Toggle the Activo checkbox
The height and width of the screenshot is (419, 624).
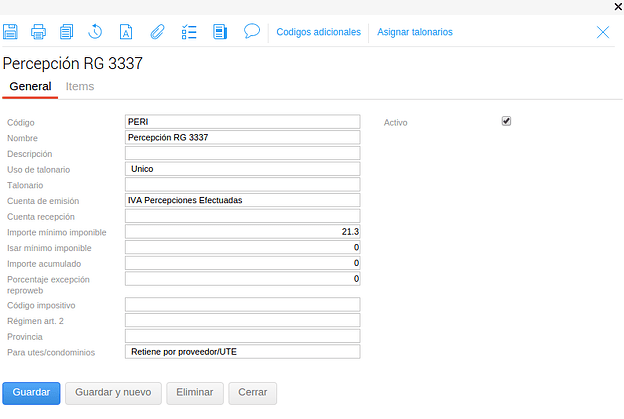(x=506, y=121)
